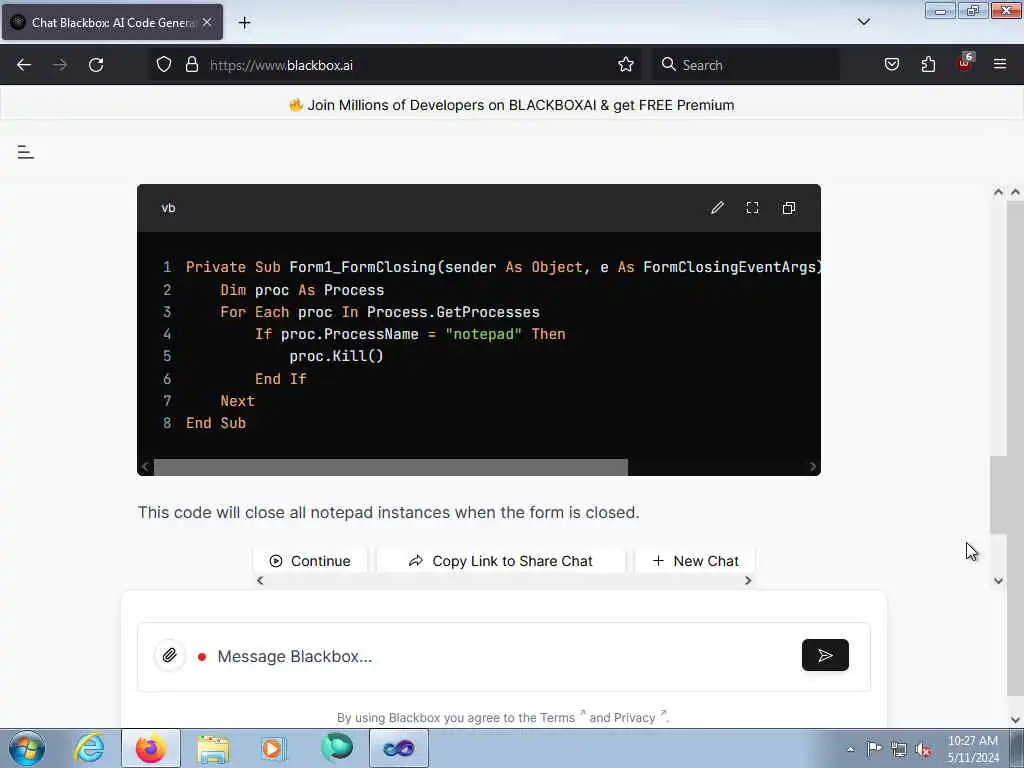Viewport: 1024px width, 768px height.
Task: Click the "notepad" string in code
Action: click(x=483, y=334)
